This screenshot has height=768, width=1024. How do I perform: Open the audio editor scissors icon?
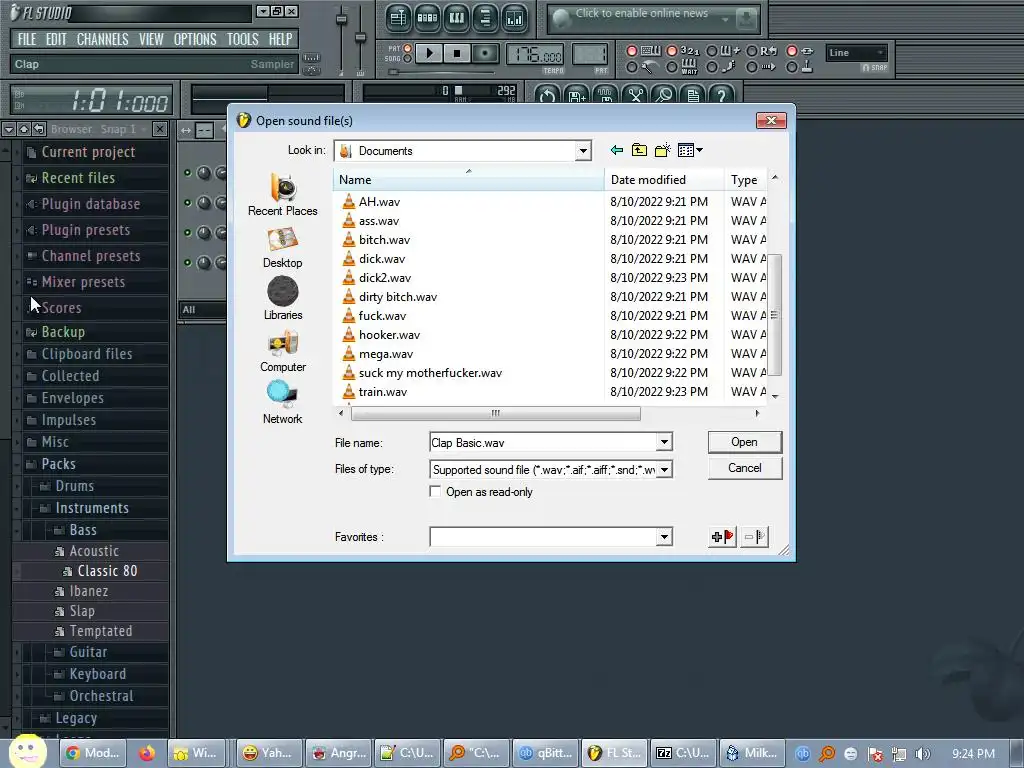(x=635, y=95)
